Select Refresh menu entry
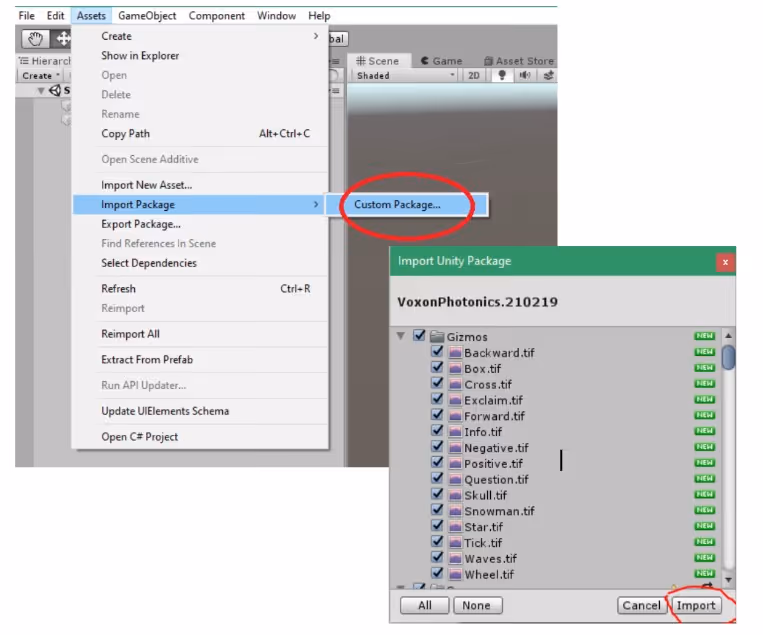Viewport: 763px width, 635px height. tap(200, 289)
